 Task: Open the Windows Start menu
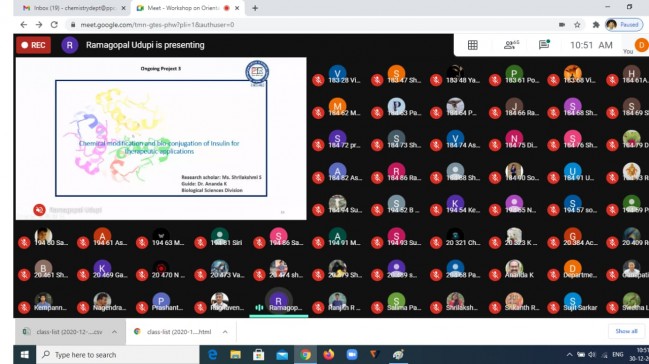click(24, 354)
